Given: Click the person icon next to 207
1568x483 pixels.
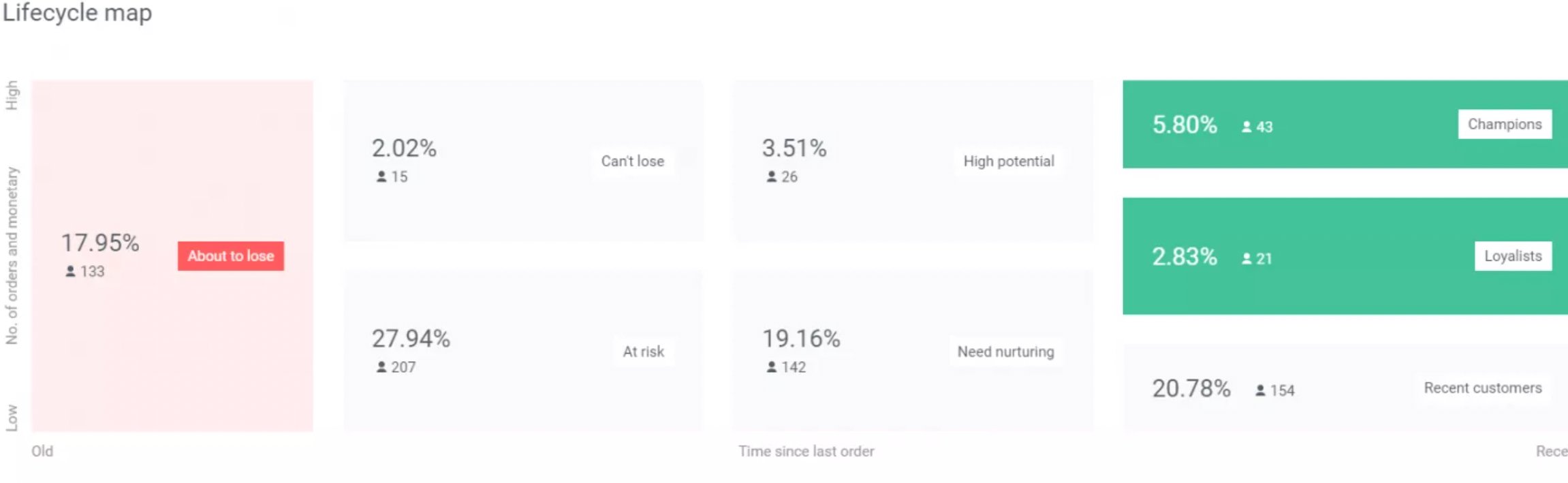Looking at the screenshot, I should tap(381, 367).
